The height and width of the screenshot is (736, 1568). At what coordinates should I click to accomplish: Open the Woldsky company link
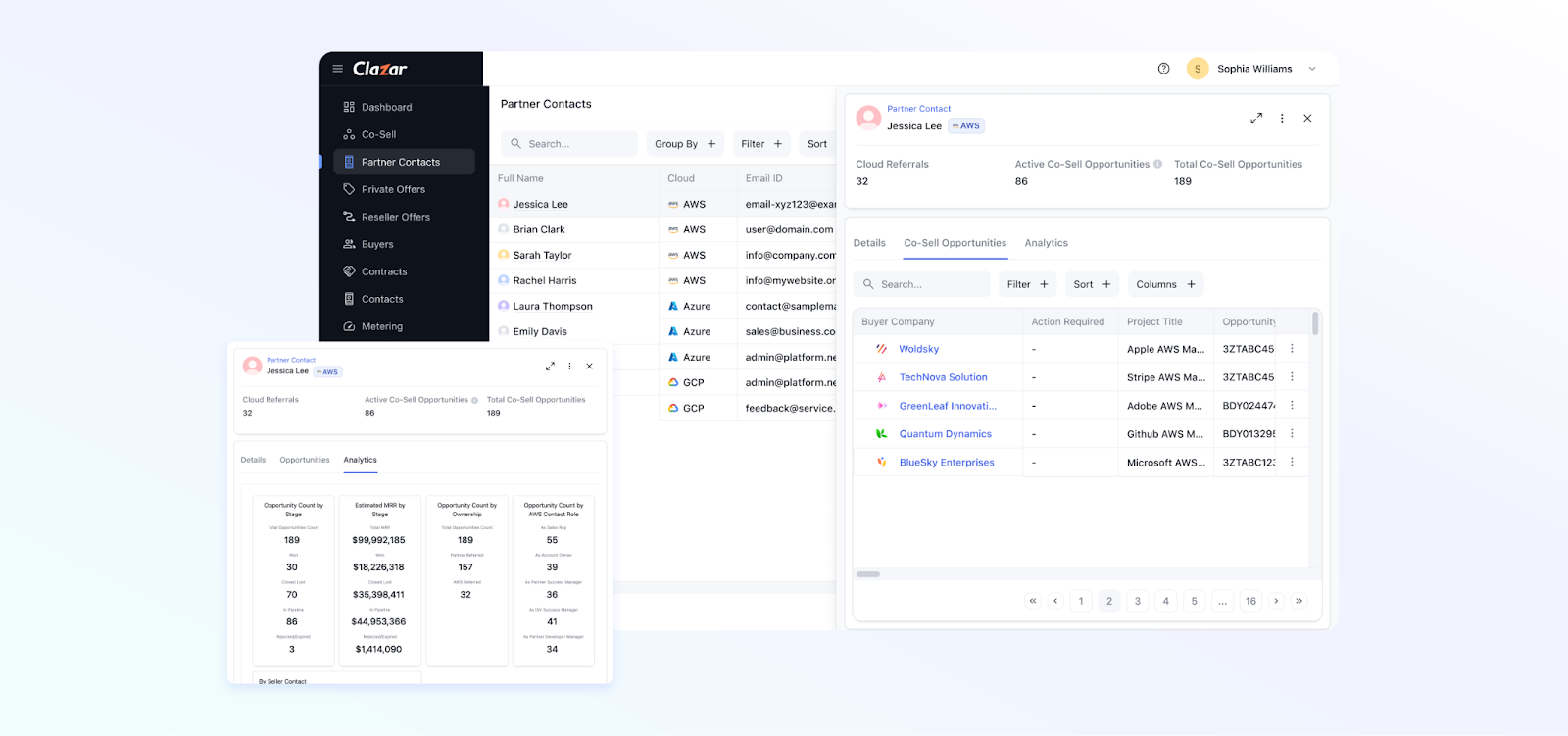pyautogui.click(x=919, y=349)
